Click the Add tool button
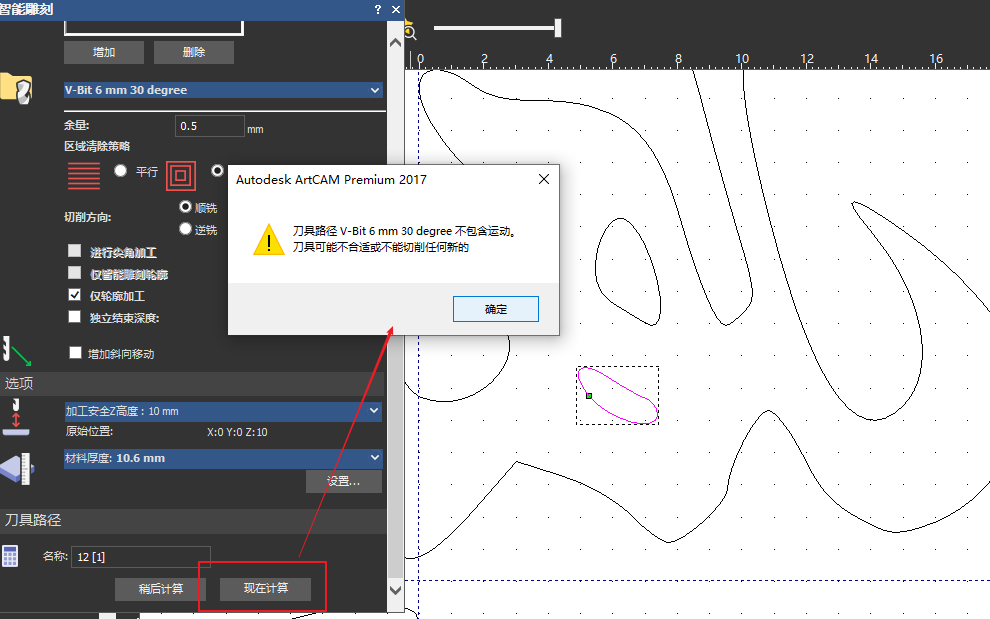 coord(104,52)
